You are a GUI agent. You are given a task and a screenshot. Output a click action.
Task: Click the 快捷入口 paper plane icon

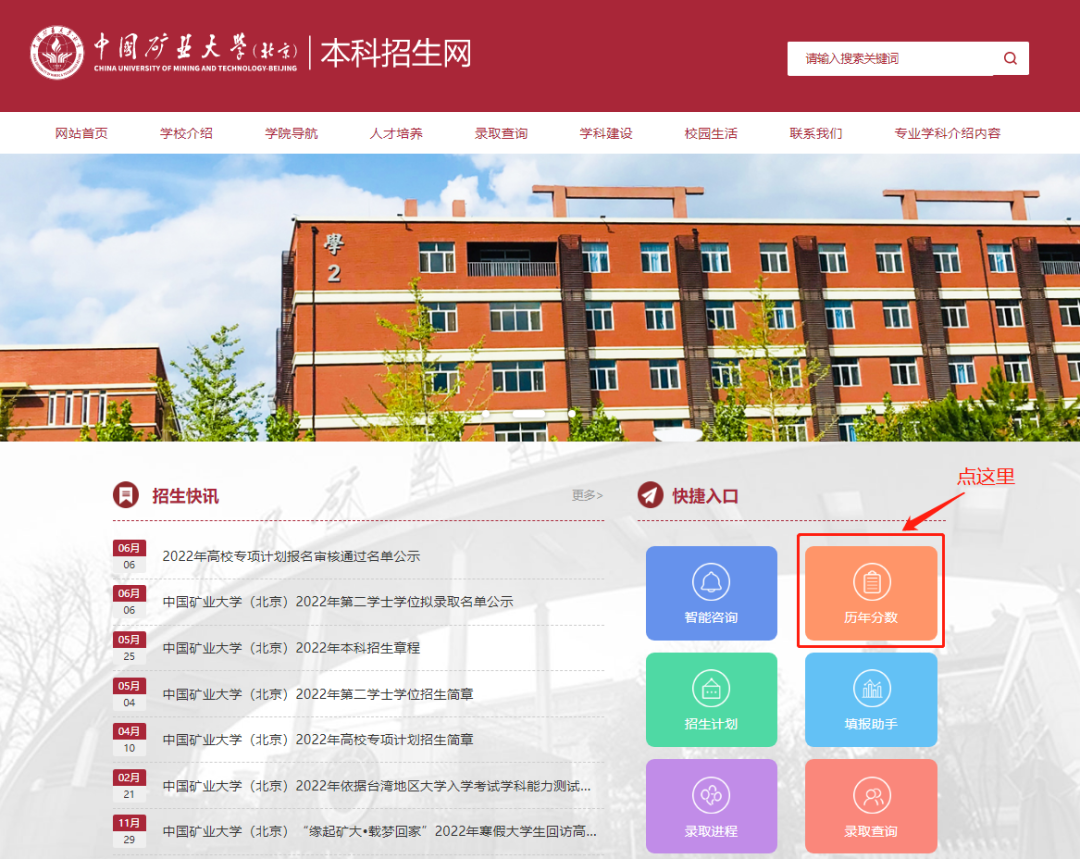tap(650, 495)
